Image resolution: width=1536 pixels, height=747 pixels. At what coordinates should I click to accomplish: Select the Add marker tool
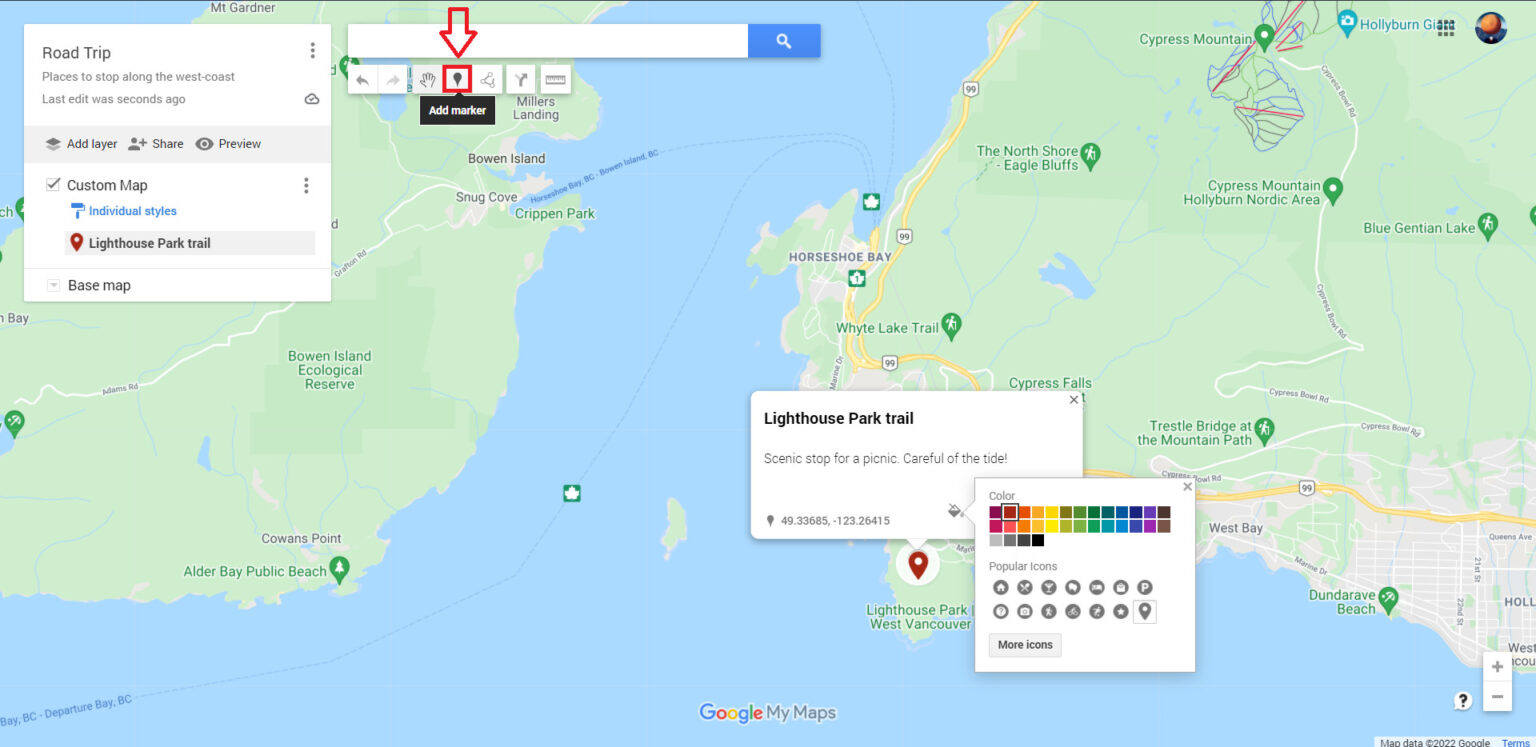click(x=457, y=78)
